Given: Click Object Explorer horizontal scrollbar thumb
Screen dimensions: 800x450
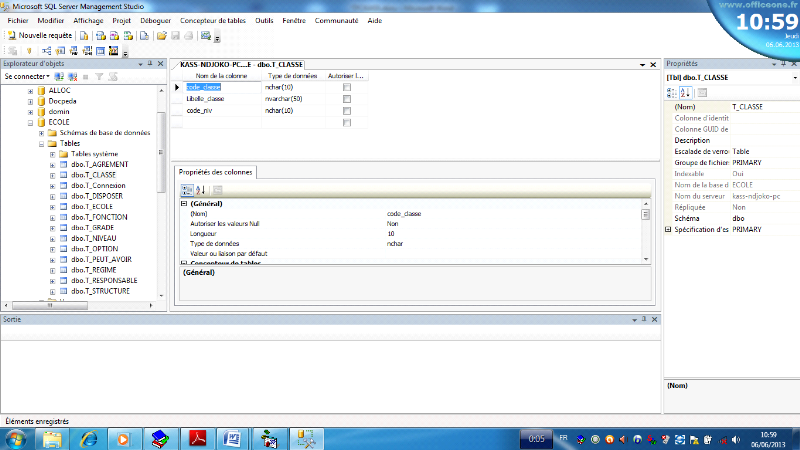Looking at the screenshot, I should tap(49, 305).
